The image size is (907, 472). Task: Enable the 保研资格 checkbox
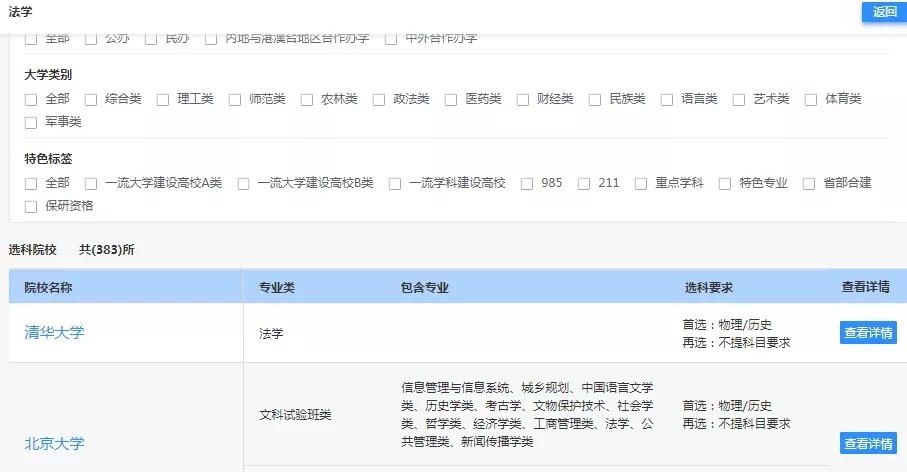coord(31,206)
